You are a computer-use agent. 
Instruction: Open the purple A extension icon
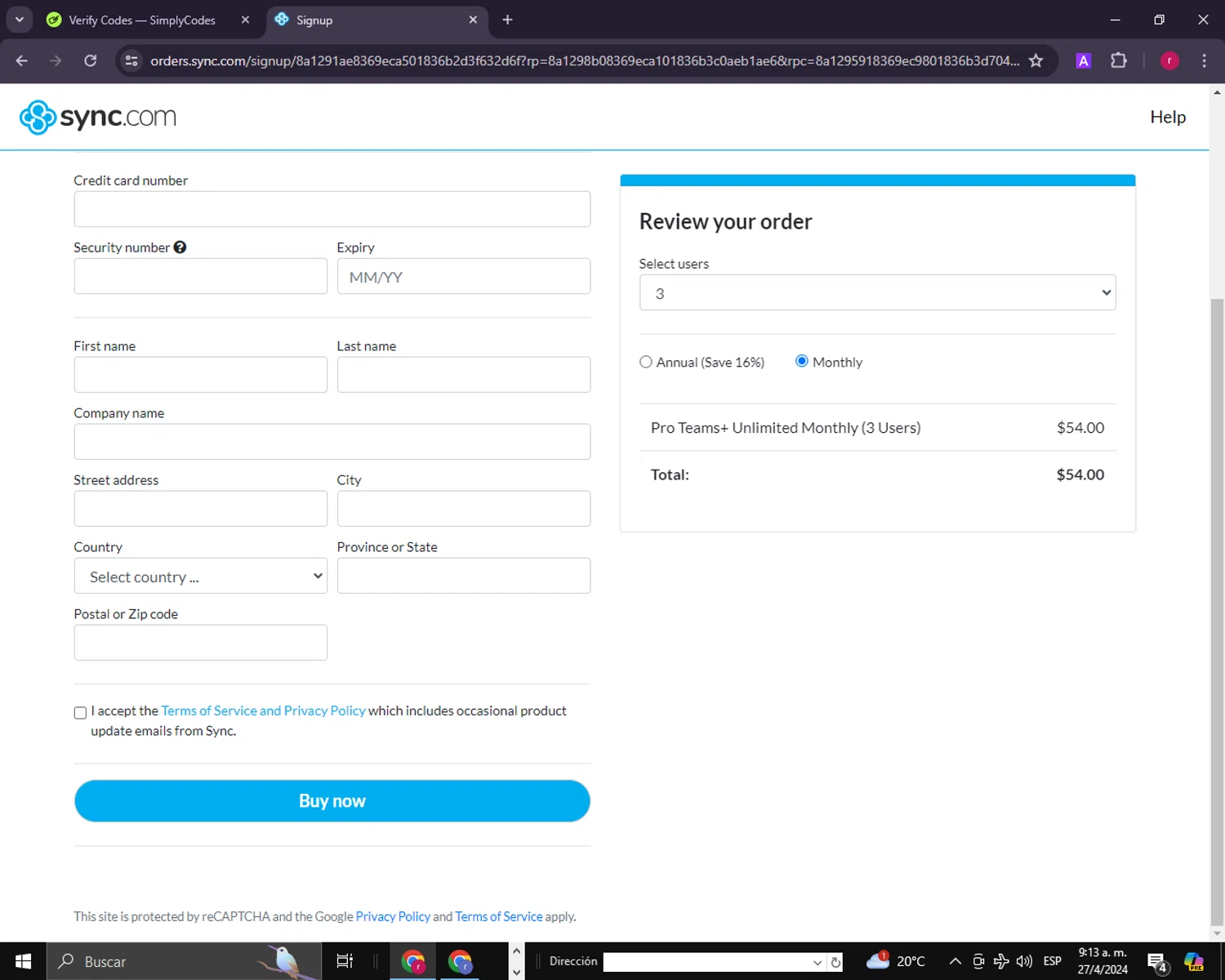1084,60
